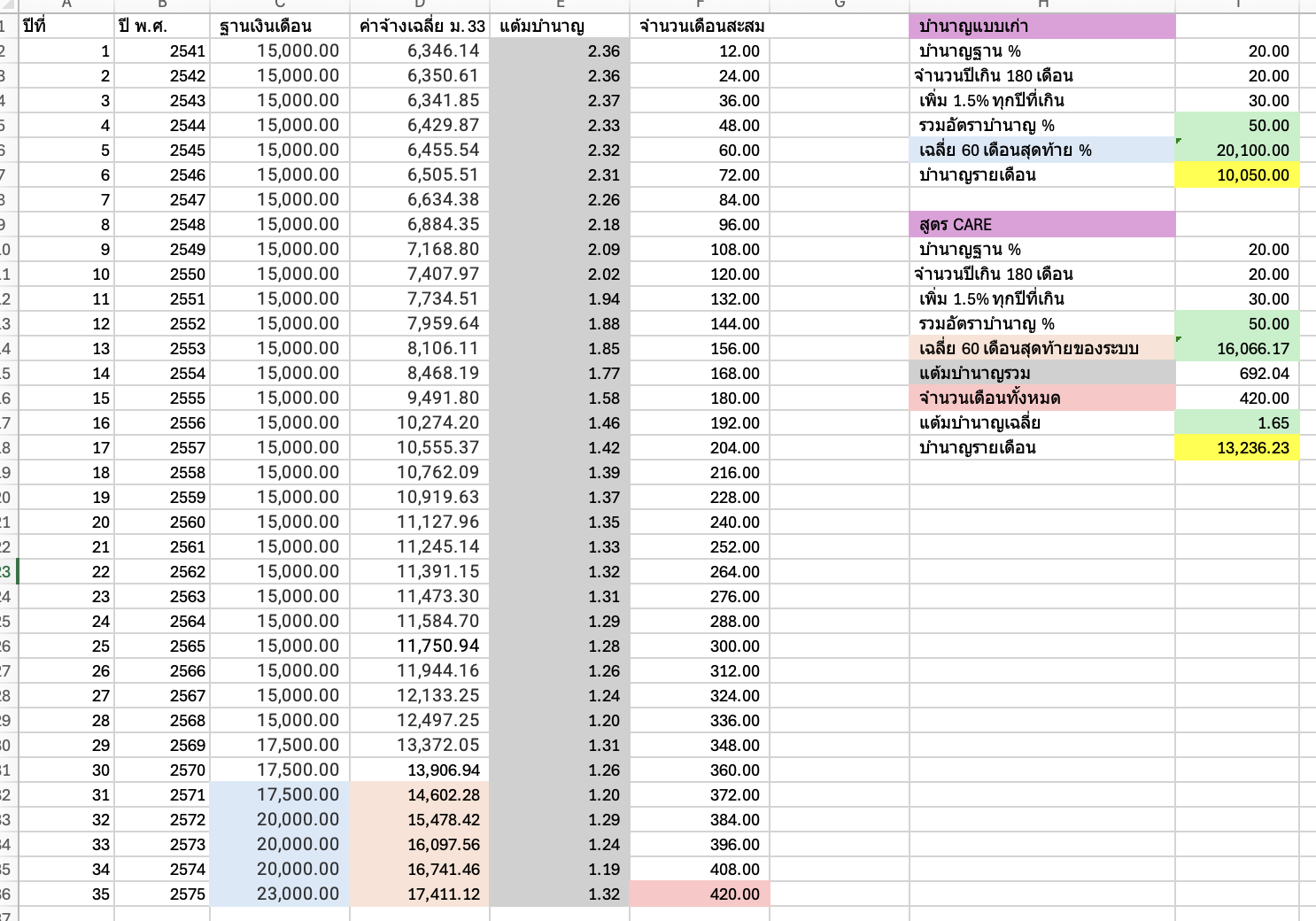The height and width of the screenshot is (921, 1316).
Task: Click the pension points 1.58 cell
Action: point(560,398)
